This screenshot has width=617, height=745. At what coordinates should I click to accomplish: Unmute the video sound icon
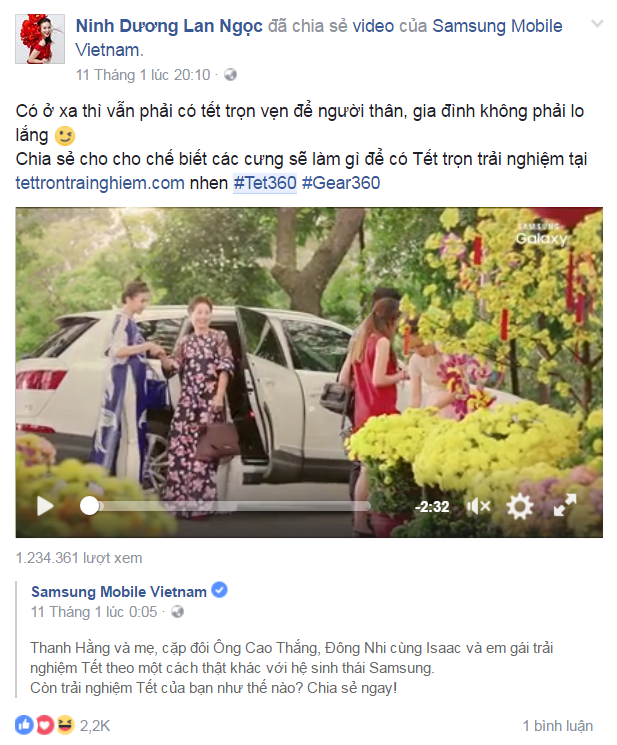pos(478,506)
